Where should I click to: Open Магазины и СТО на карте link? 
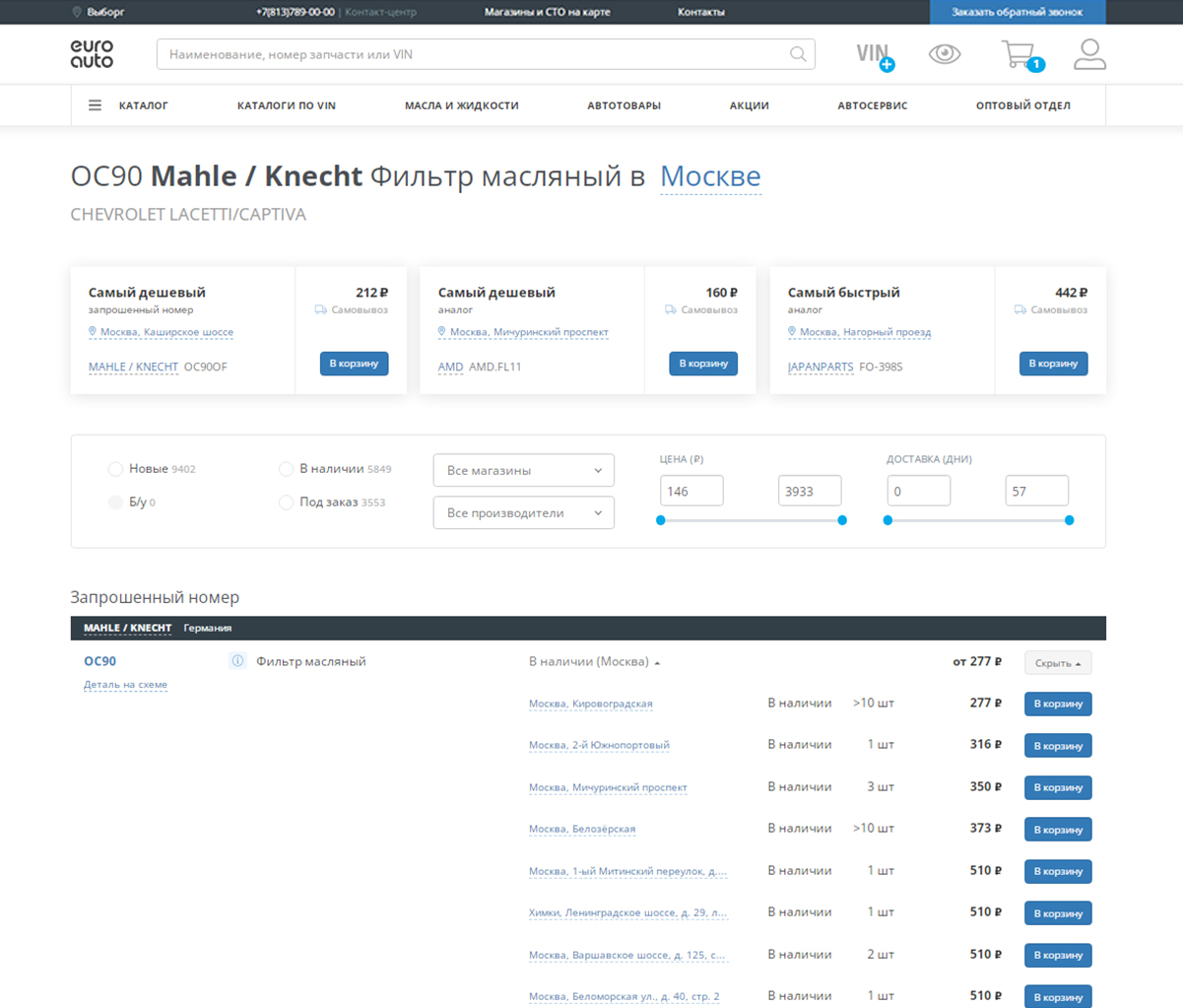(548, 12)
